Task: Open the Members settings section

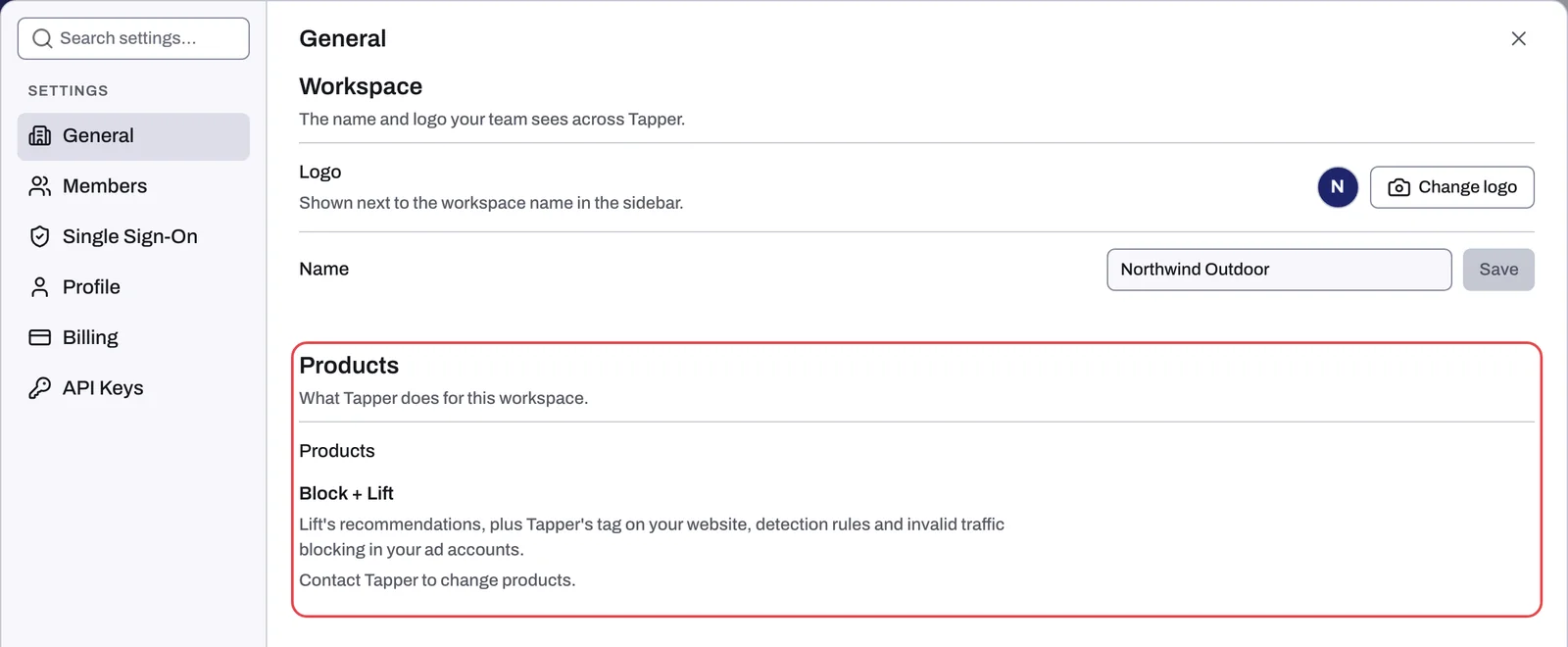Action: (x=133, y=186)
